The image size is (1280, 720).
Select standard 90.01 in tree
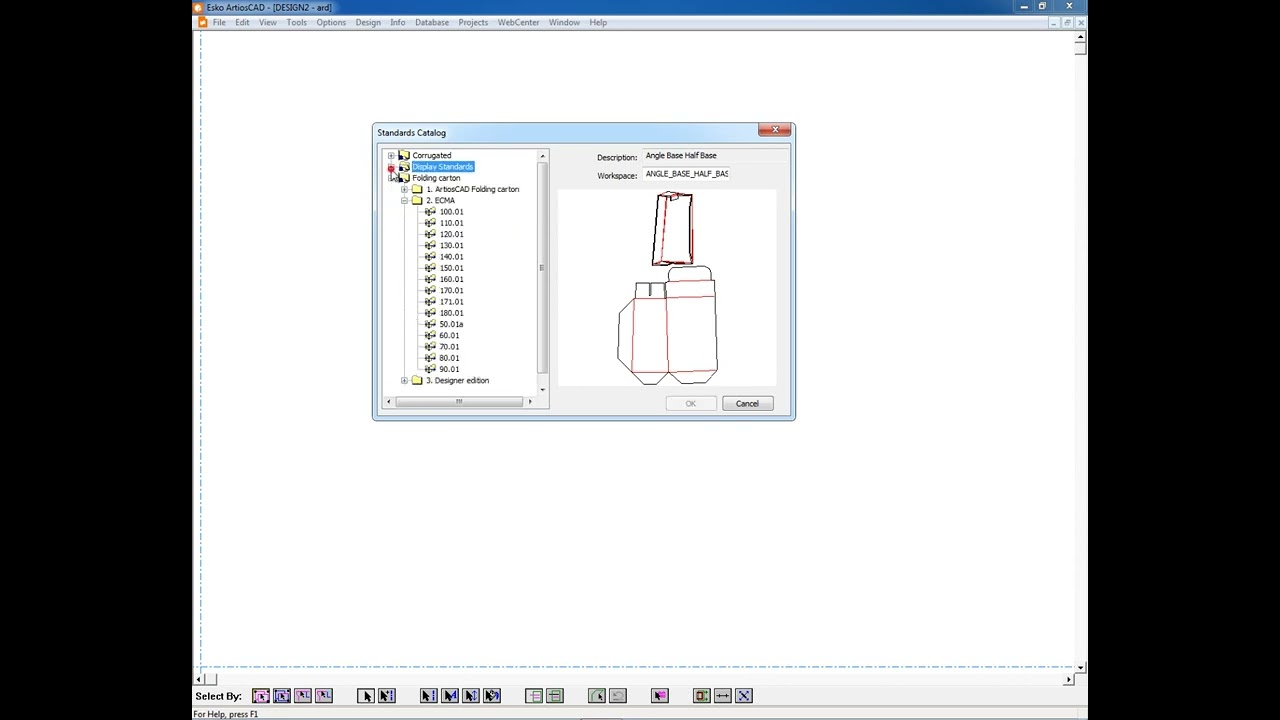point(449,369)
